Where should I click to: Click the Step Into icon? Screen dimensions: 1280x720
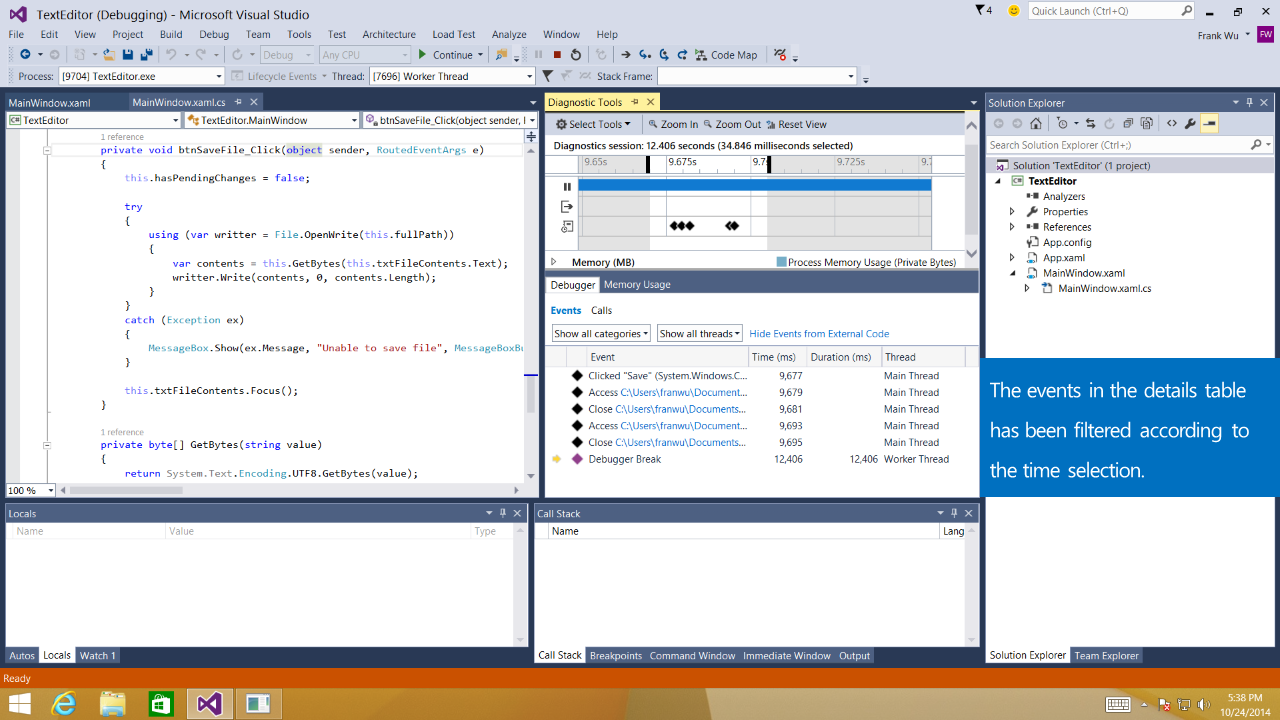point(645,55)
